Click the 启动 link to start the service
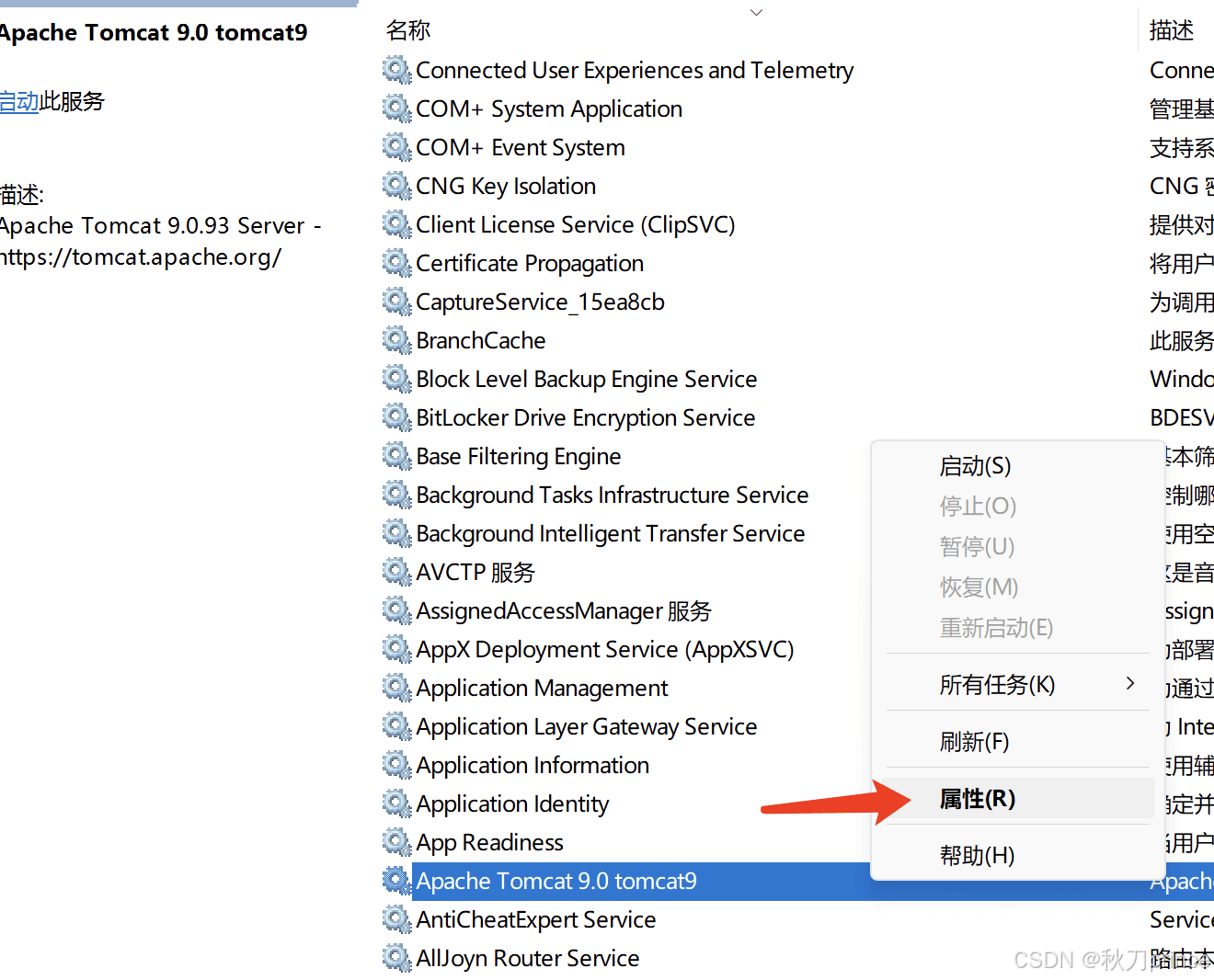1214x980 pixels. tap(18, 101)
